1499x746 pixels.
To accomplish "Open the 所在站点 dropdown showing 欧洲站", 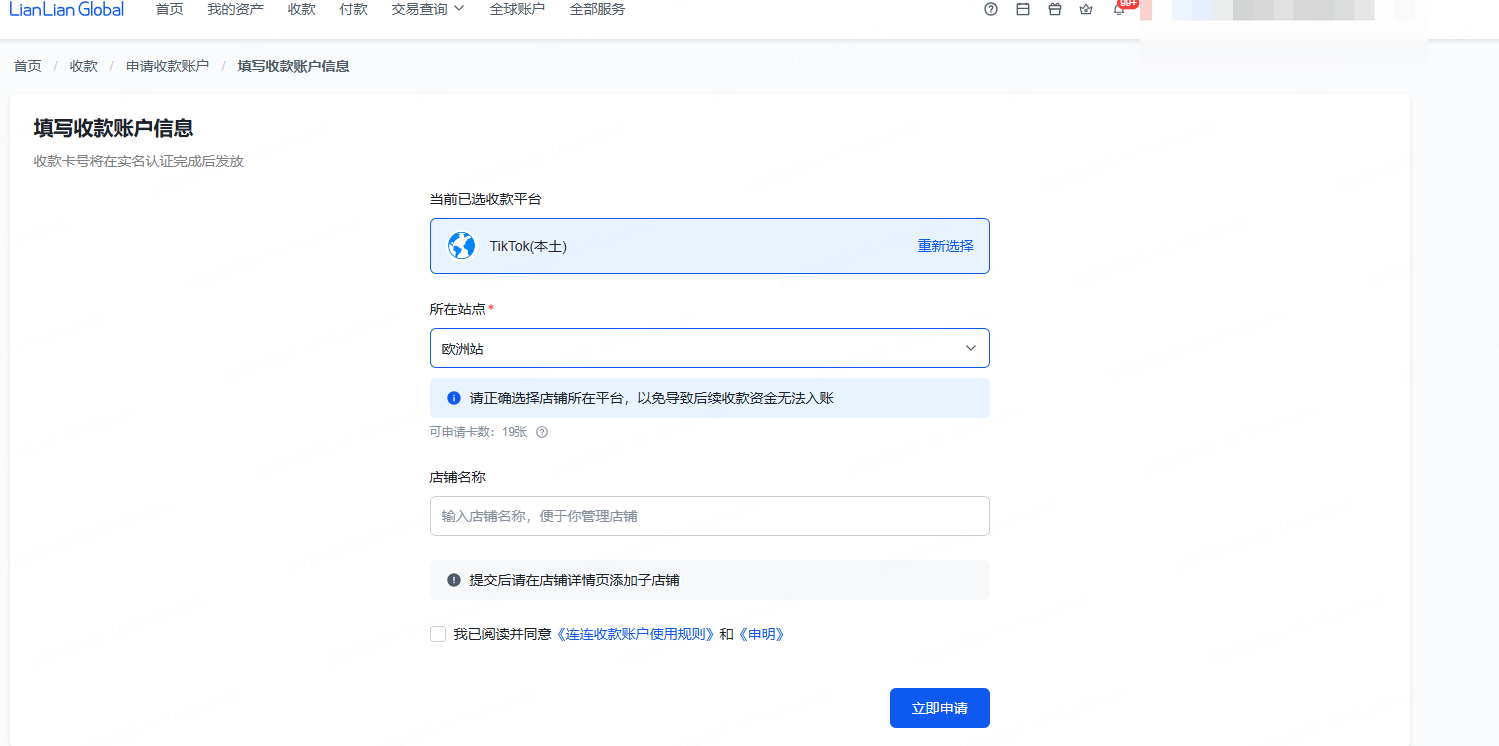I will click(710, 348).
